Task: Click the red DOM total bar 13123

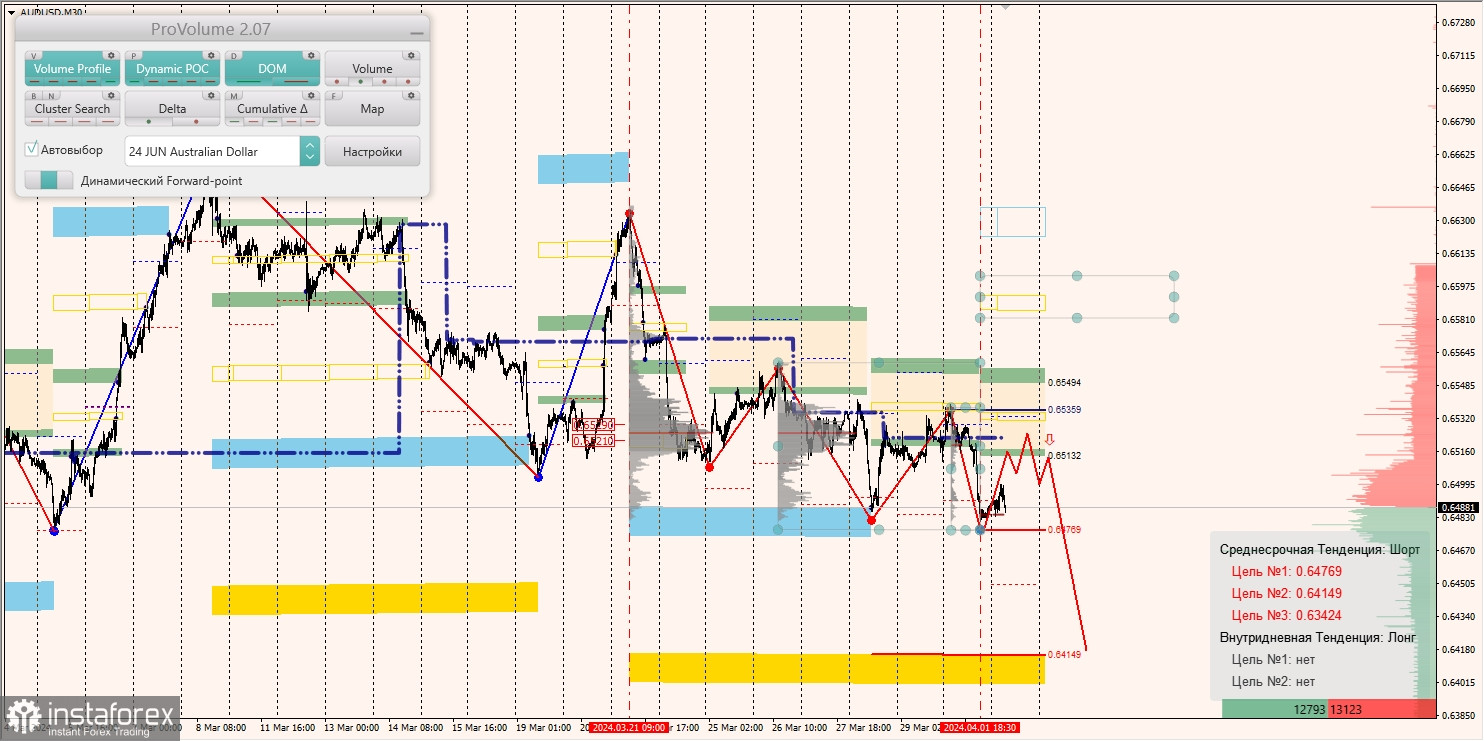Action: point(1382,709)
